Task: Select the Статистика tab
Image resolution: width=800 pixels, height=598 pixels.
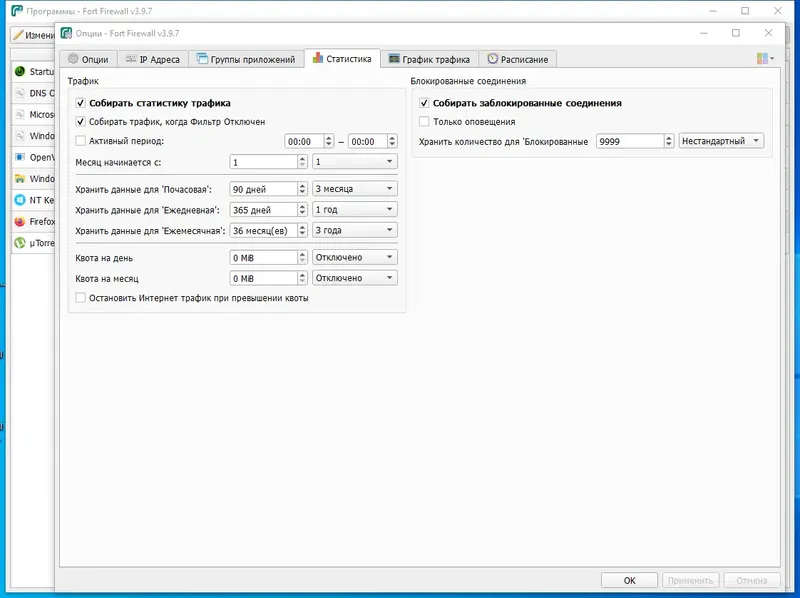Action: click(x=342, y=58)
